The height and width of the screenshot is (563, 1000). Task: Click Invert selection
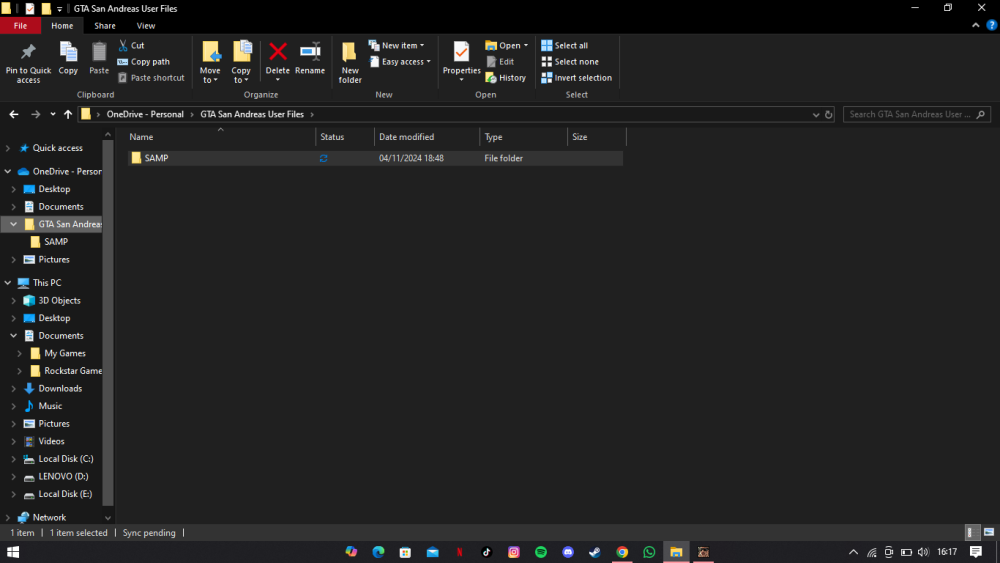click(577, 78)
